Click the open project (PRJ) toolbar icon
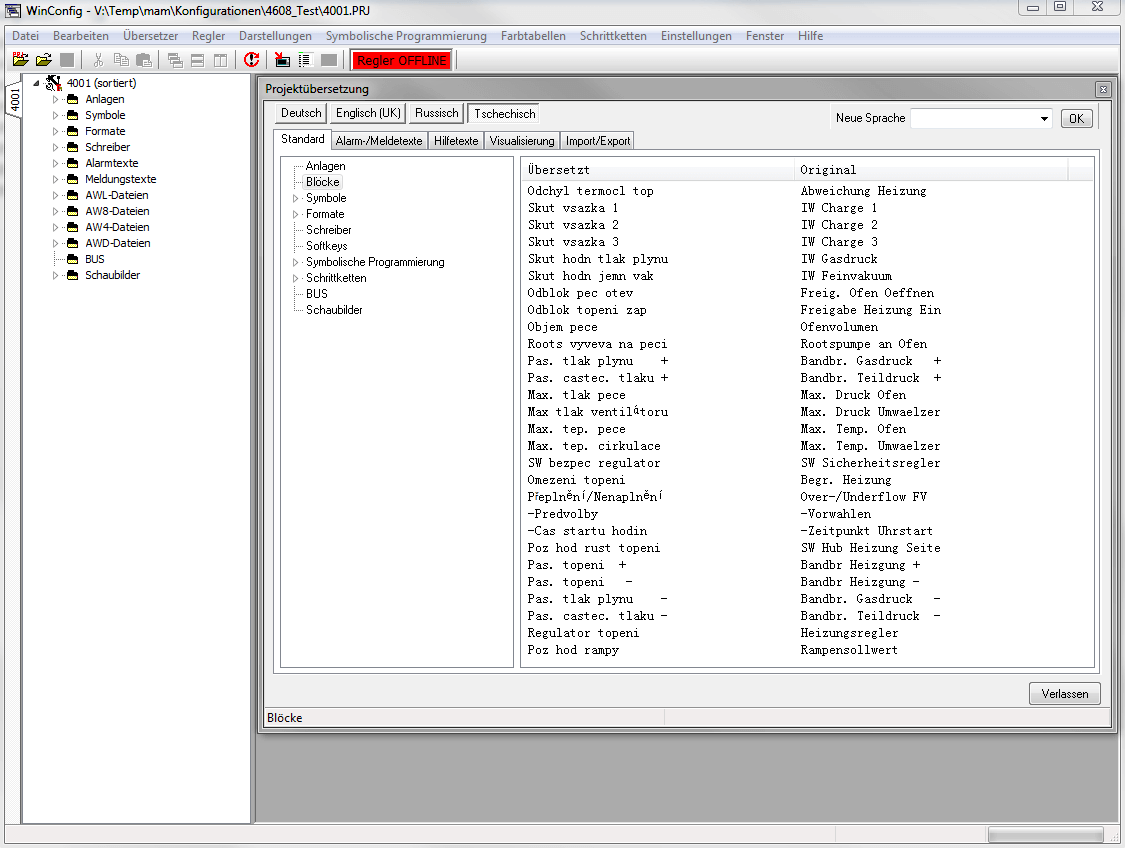Screen dimensions: 1125x848 (x=21, y=60)
